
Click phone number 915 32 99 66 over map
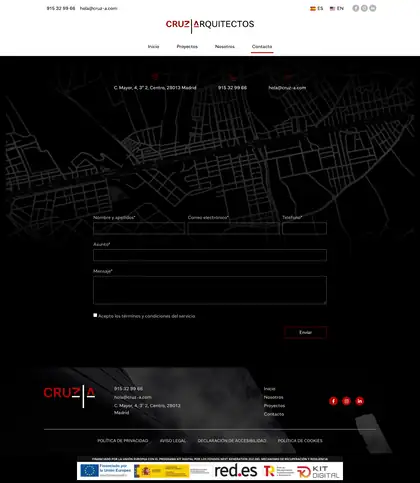coord(233,88)
